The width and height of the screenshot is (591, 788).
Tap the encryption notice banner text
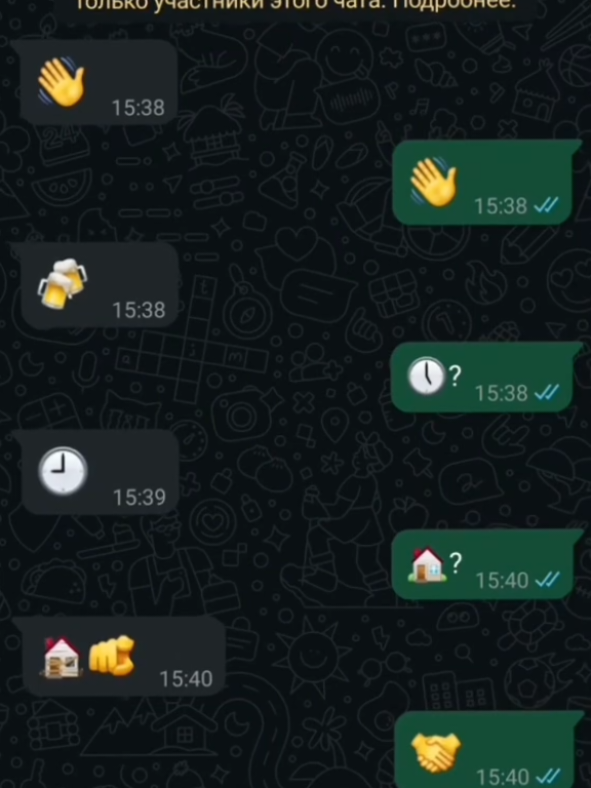[x=296, y=6]
